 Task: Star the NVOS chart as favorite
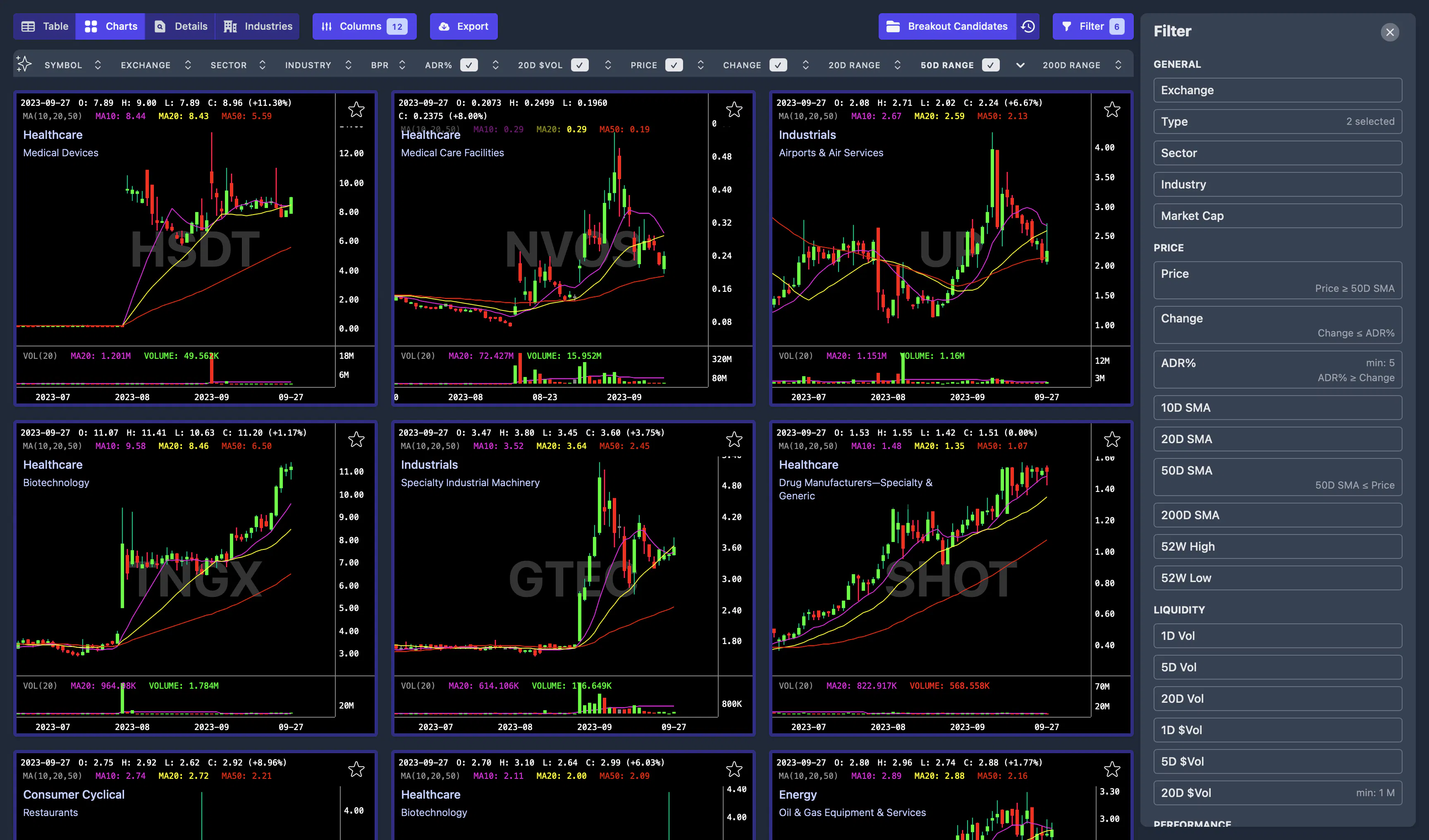[734, 110]
